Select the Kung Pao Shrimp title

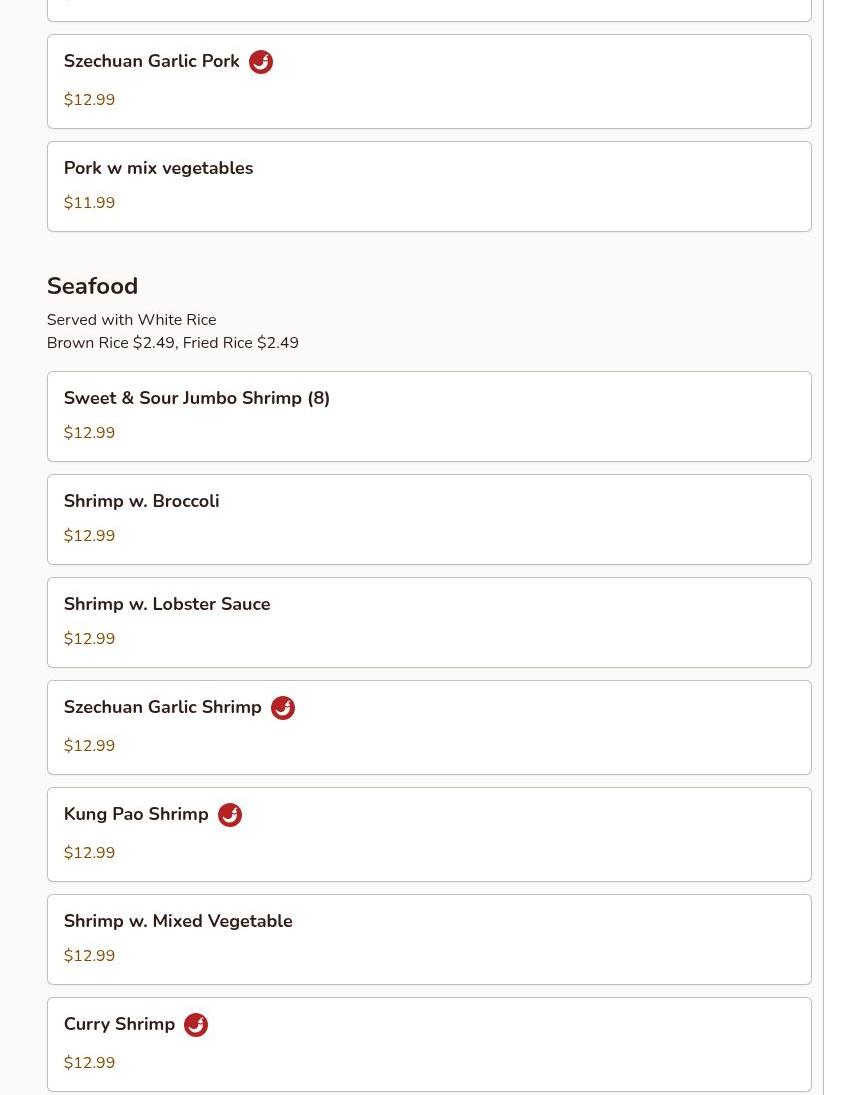pos(136,815)
